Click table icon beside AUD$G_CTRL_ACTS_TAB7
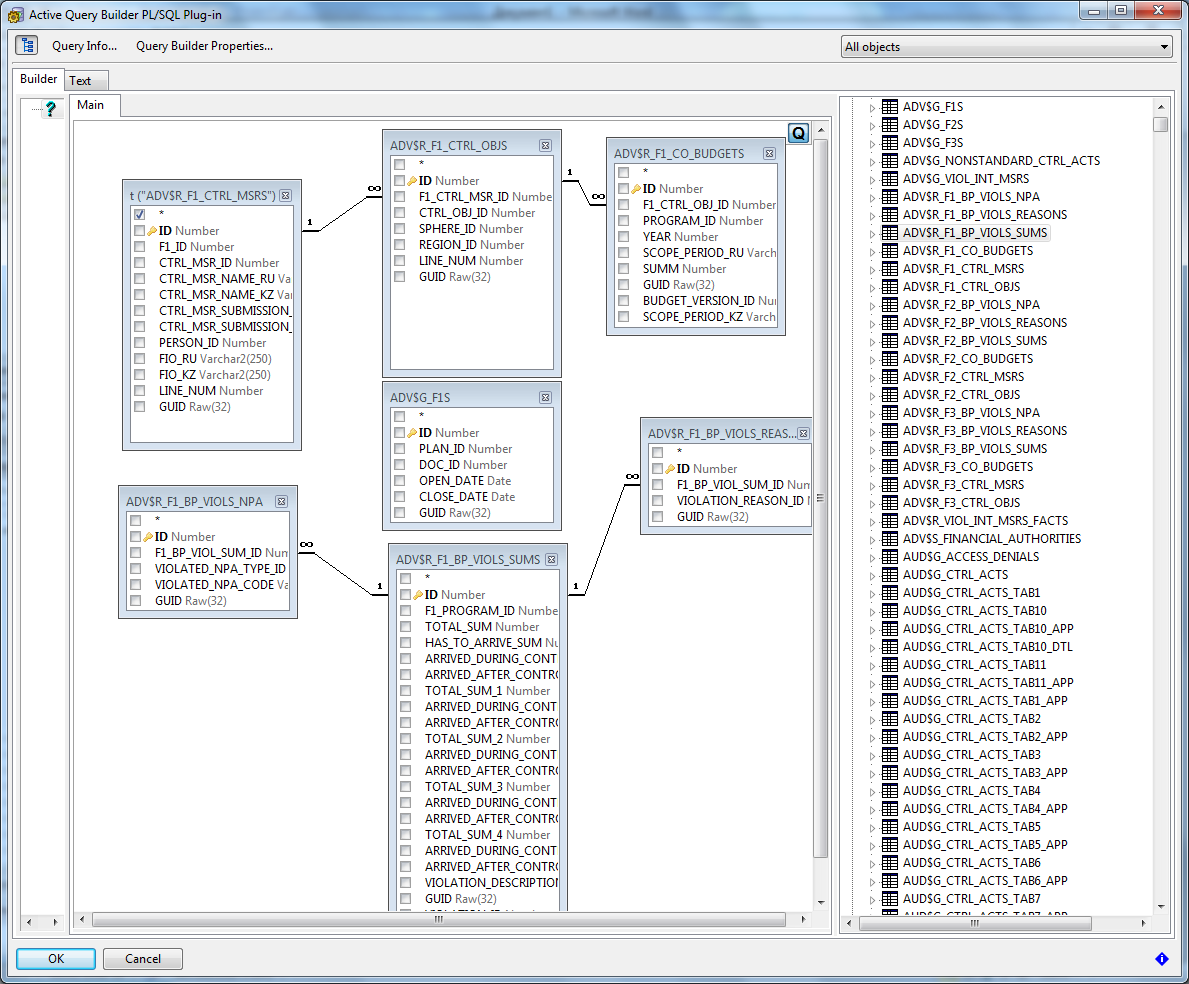1189x984 pixels. (889, 899)
